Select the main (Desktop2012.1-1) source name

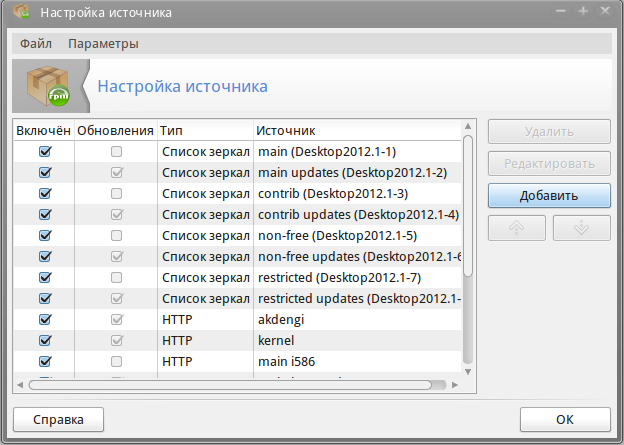coord(327,152)
